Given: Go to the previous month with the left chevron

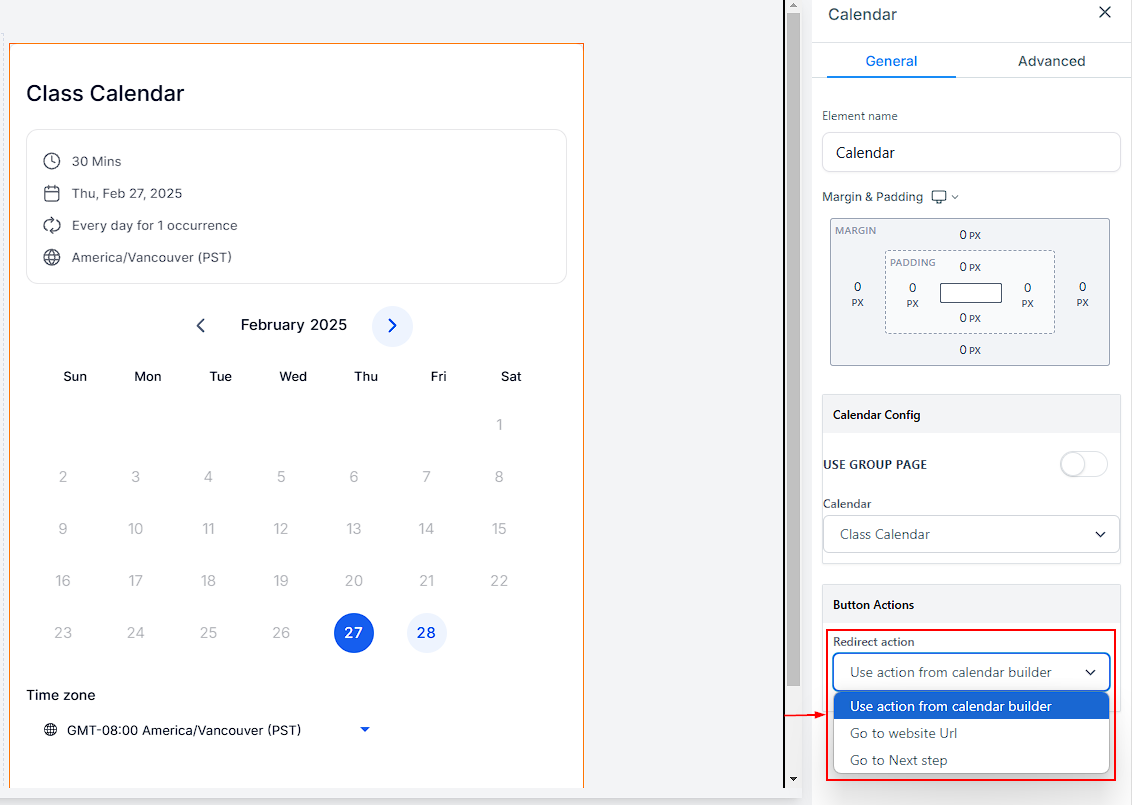Looking at the screenshot, I should [x=201, y=326].
